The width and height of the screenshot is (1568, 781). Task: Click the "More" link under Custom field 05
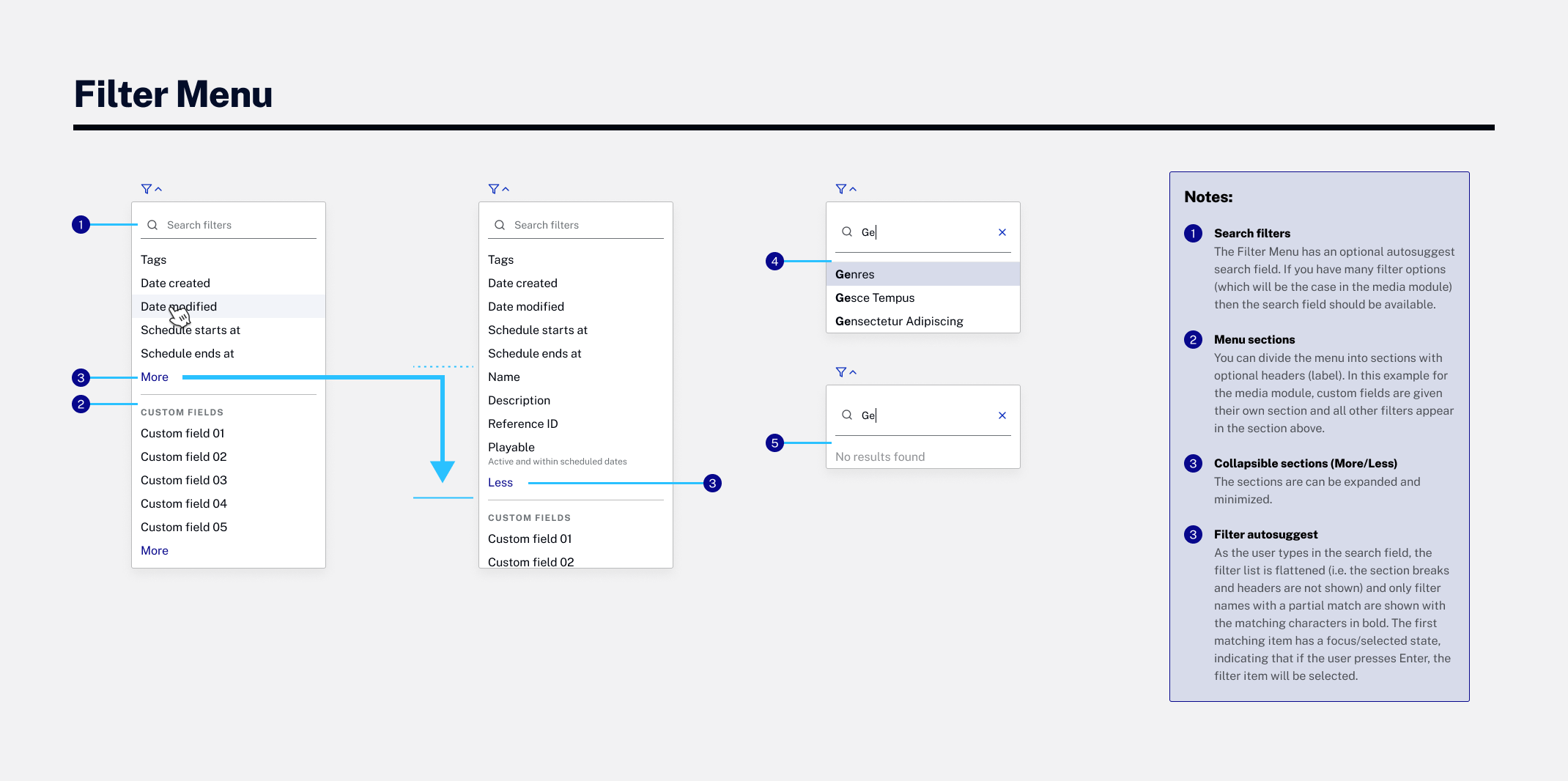[154, 550]
